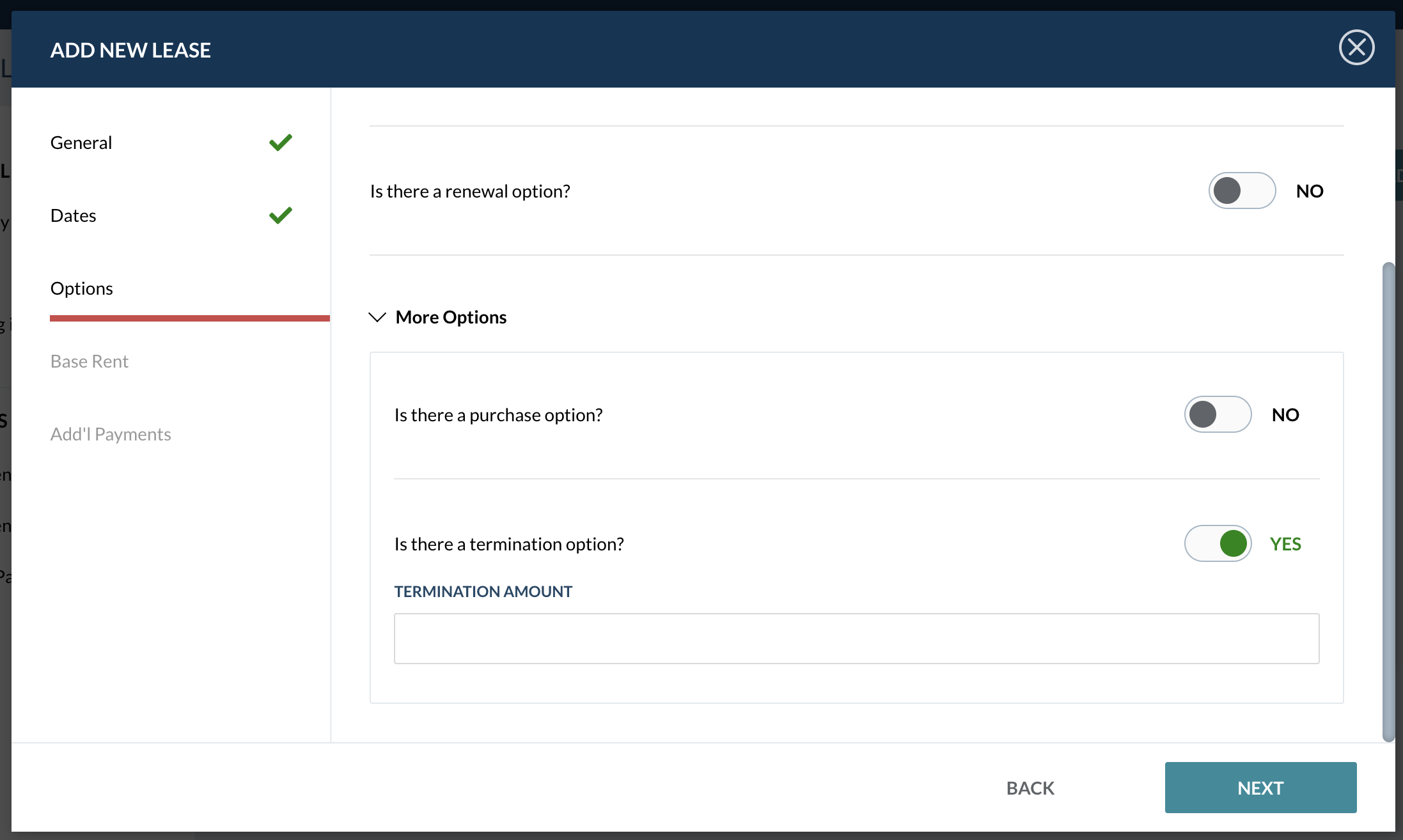Viewport: 1403px width, 840px height.
Task: Turn on the purchase option switch
Action: point(1218,414)
